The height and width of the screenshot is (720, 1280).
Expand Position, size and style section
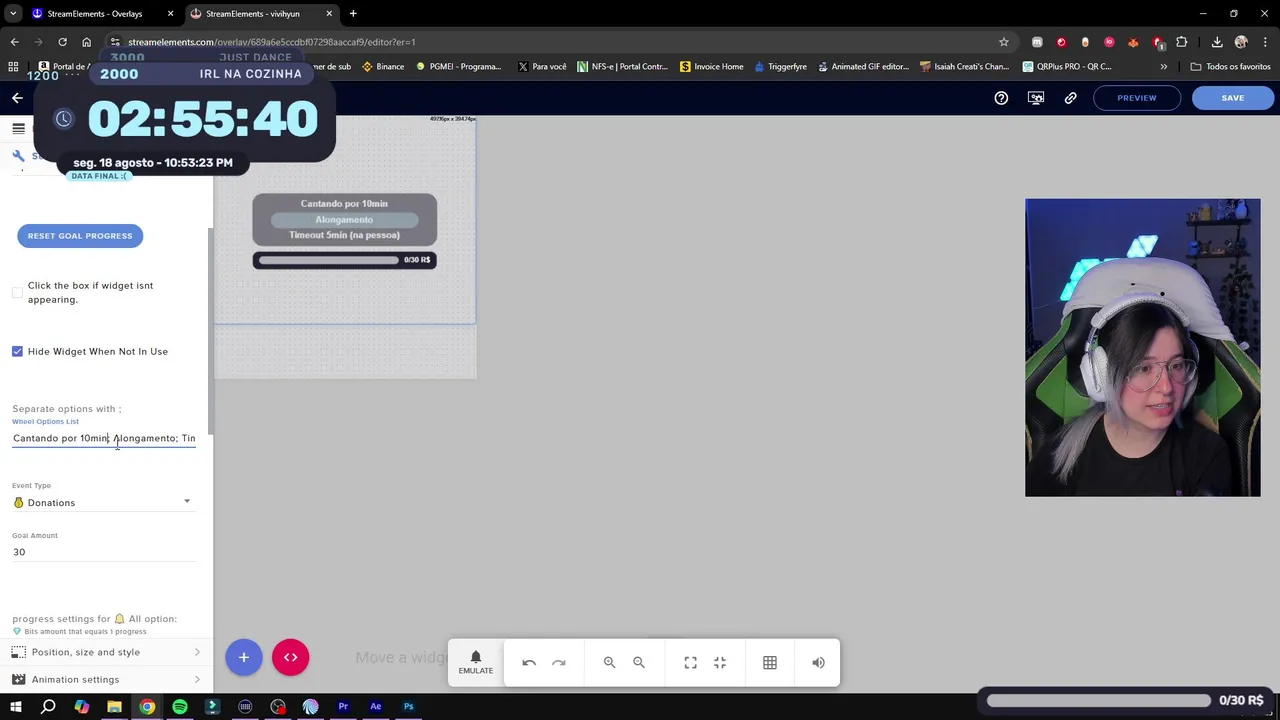(x=106, y=652)
